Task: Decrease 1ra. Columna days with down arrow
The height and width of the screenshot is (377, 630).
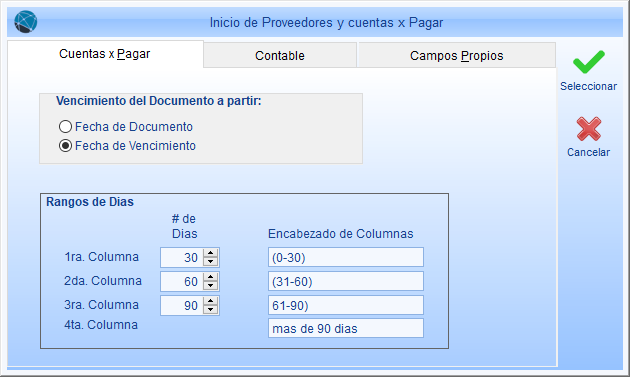Action: 211,262
